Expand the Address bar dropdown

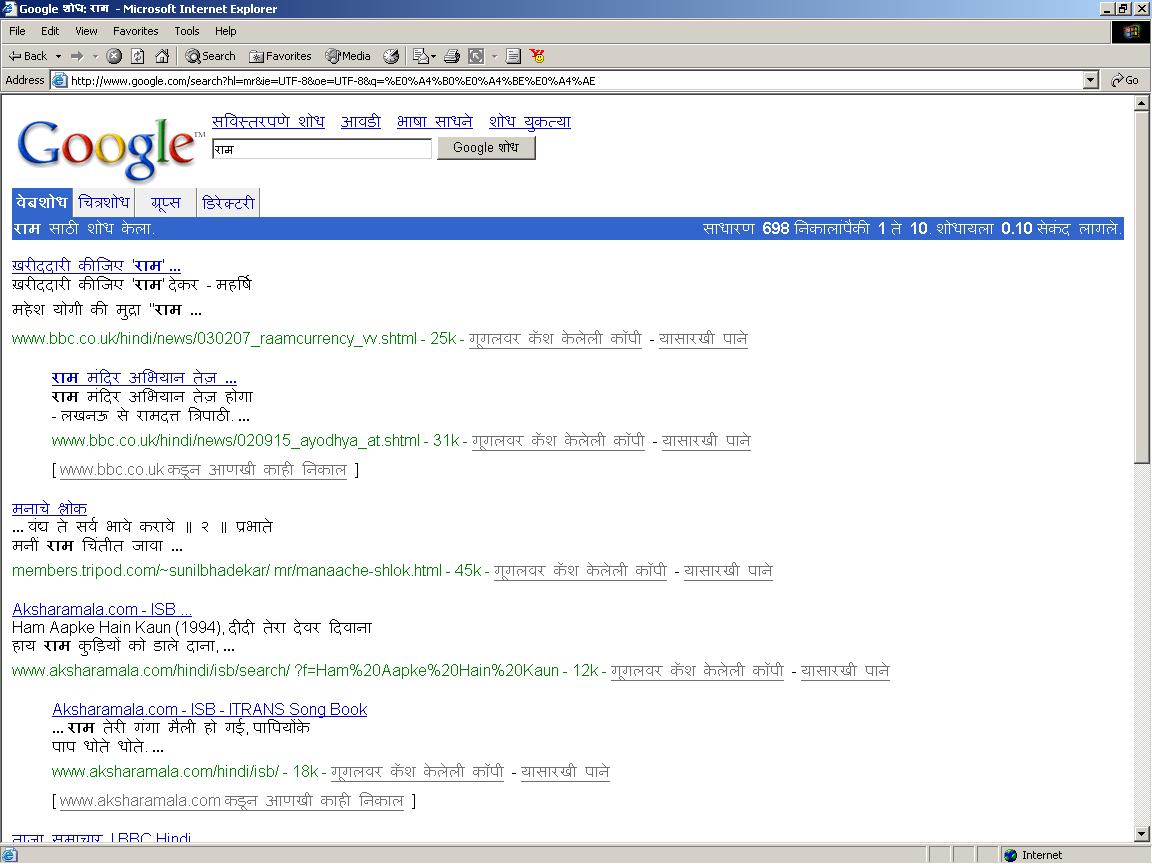coord(1091,80)
